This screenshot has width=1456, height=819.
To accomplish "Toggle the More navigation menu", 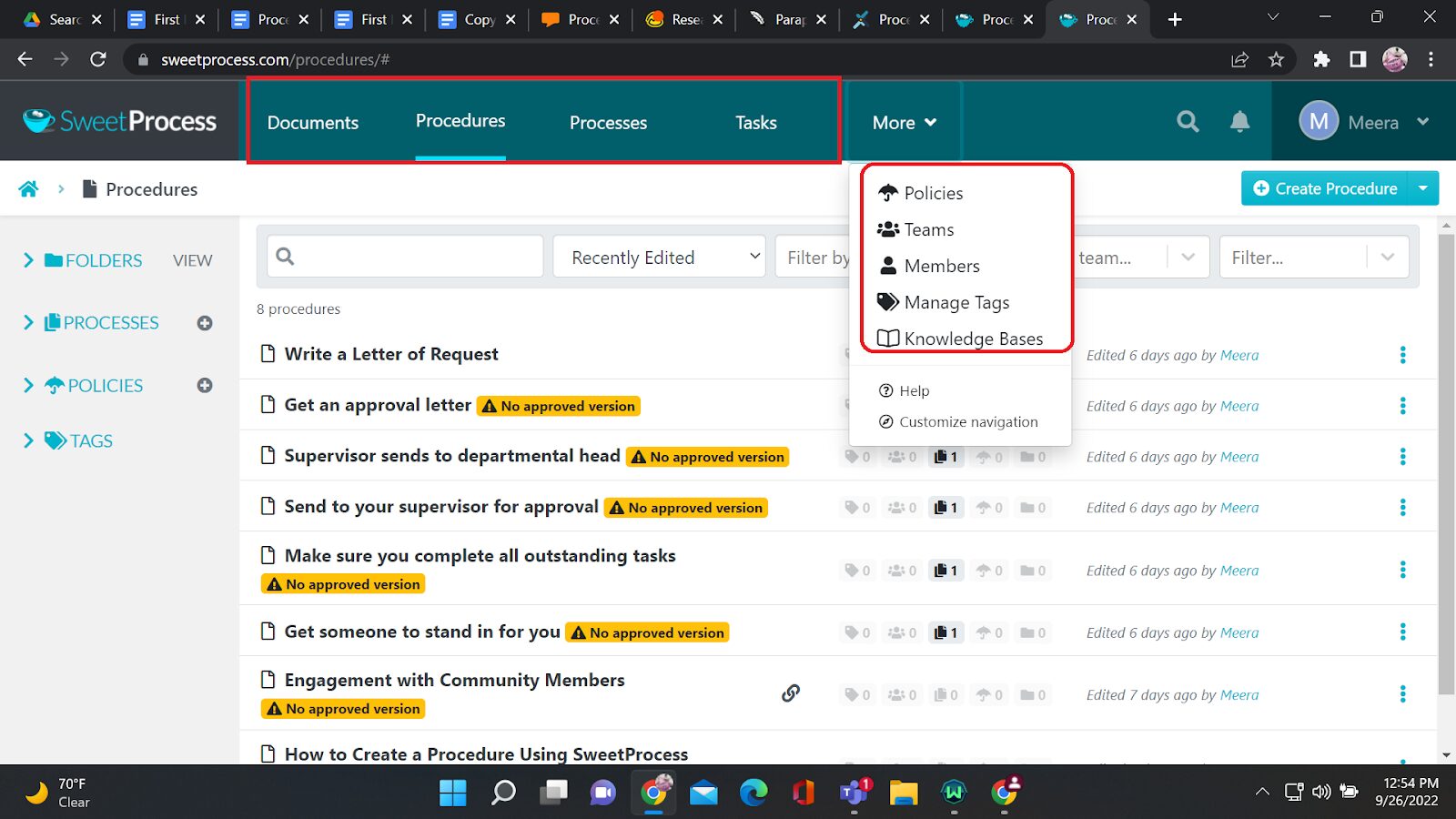I will pos(904,123).
